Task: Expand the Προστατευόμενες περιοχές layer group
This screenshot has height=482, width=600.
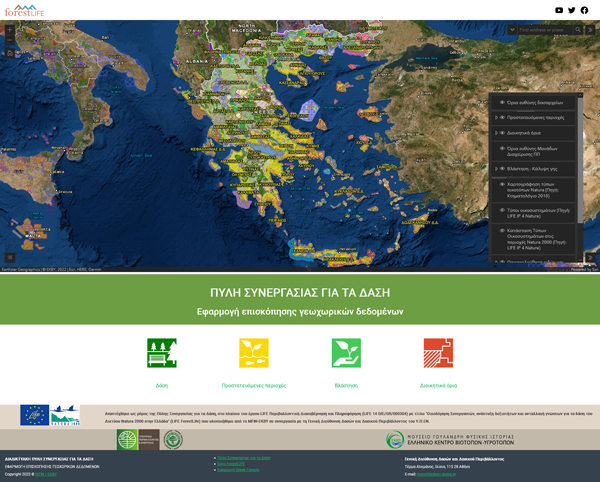Action: point(496,117)
